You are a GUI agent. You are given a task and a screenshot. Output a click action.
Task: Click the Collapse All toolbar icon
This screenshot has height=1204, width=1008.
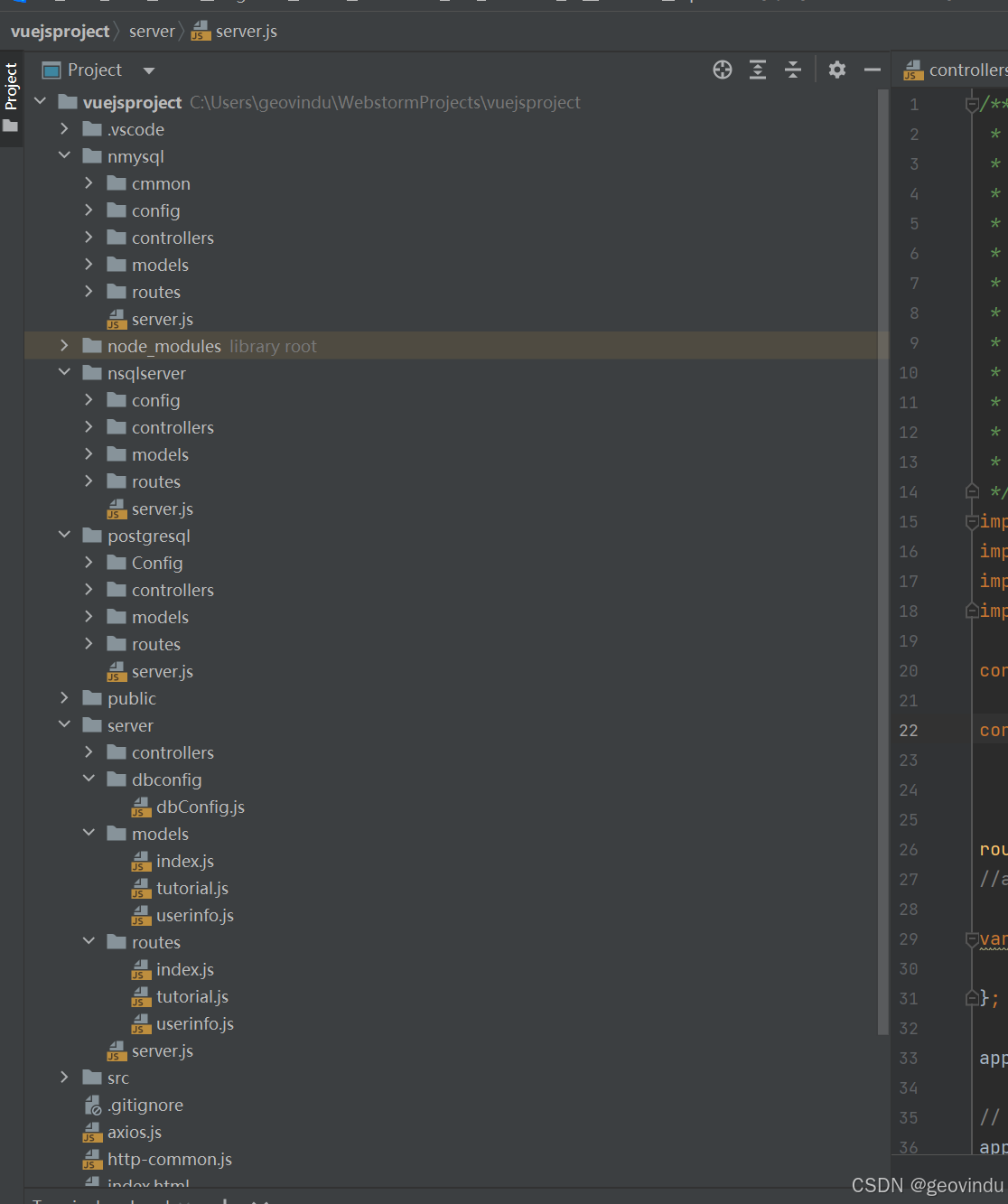point(793,70)
